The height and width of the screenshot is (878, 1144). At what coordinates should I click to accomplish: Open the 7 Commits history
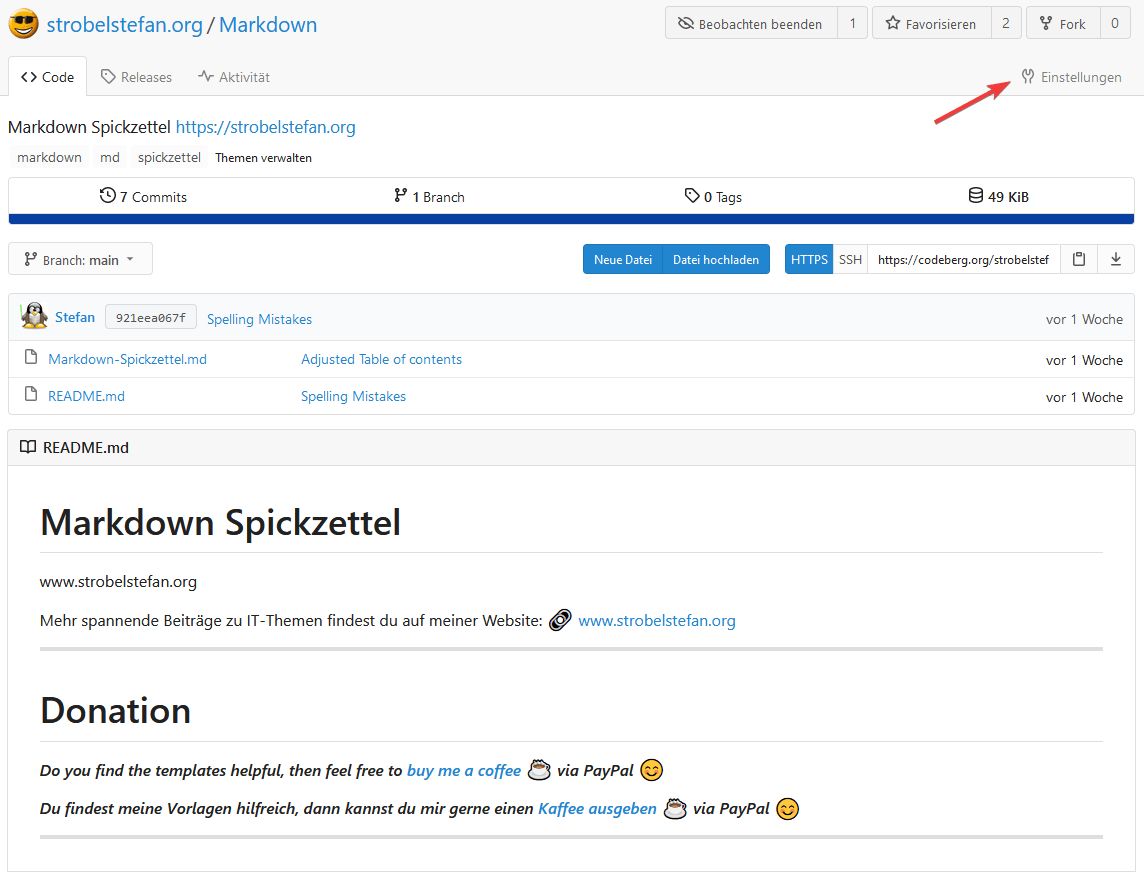pos(144,197)
